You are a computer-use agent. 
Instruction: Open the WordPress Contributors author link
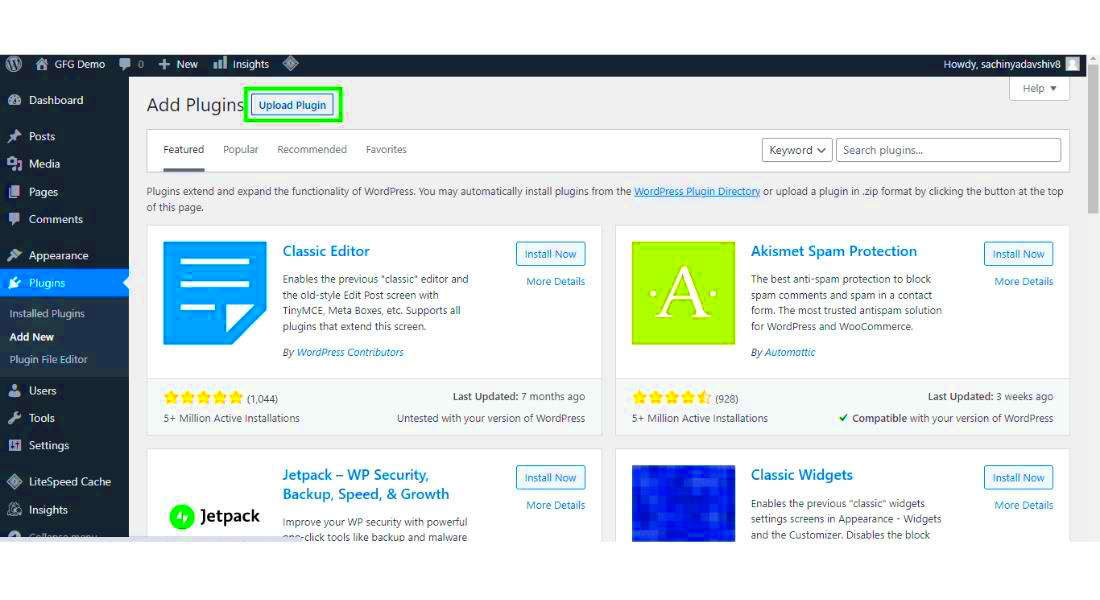pos(350,352)
